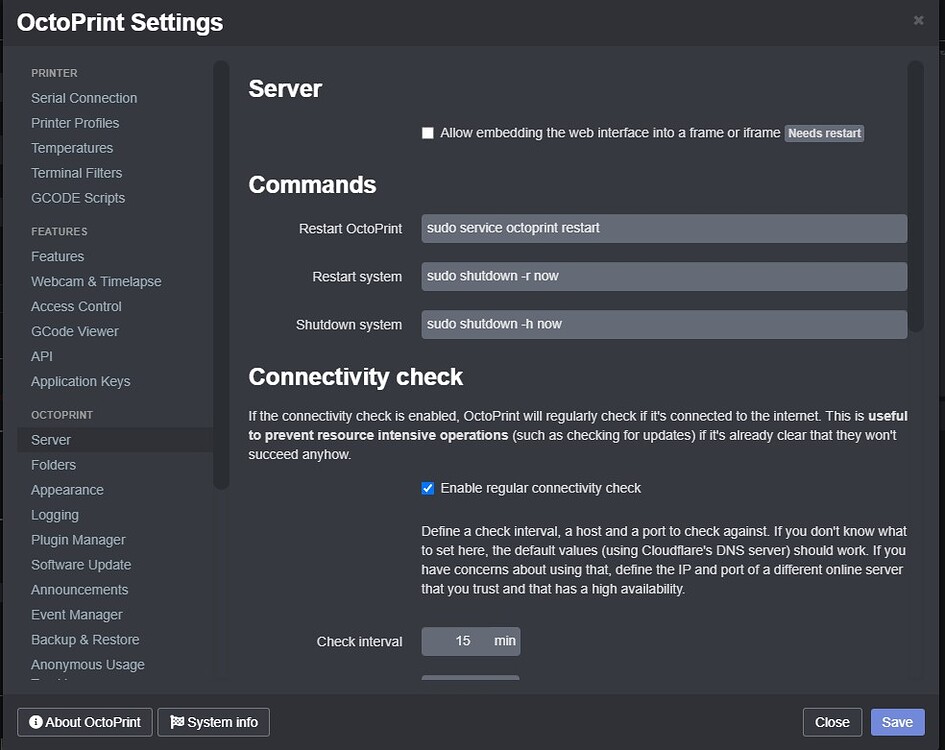Viewport: 945px width, 750px height.
Task: Disable the regular connectivity check
Action: click(x=427, y=488)
